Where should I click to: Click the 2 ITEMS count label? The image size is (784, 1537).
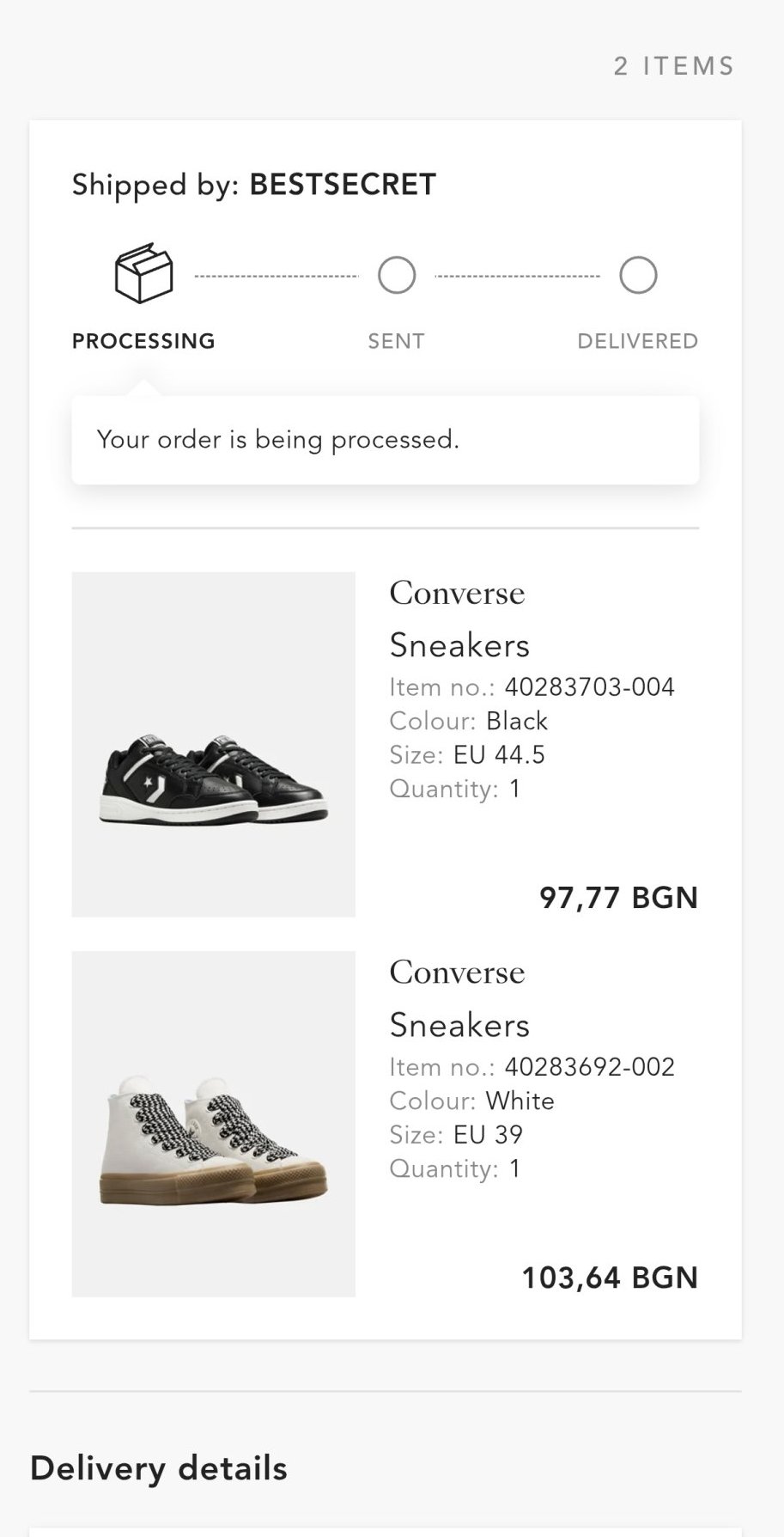pyautogui.click(x=674, y=66)
